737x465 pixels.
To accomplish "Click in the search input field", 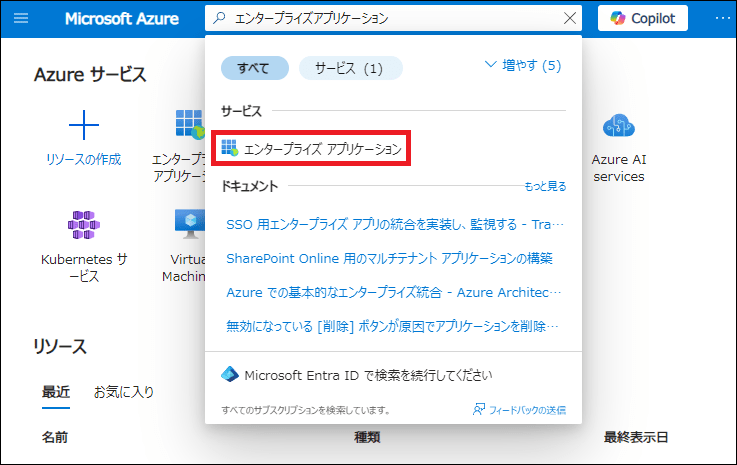I will point(390,18).
